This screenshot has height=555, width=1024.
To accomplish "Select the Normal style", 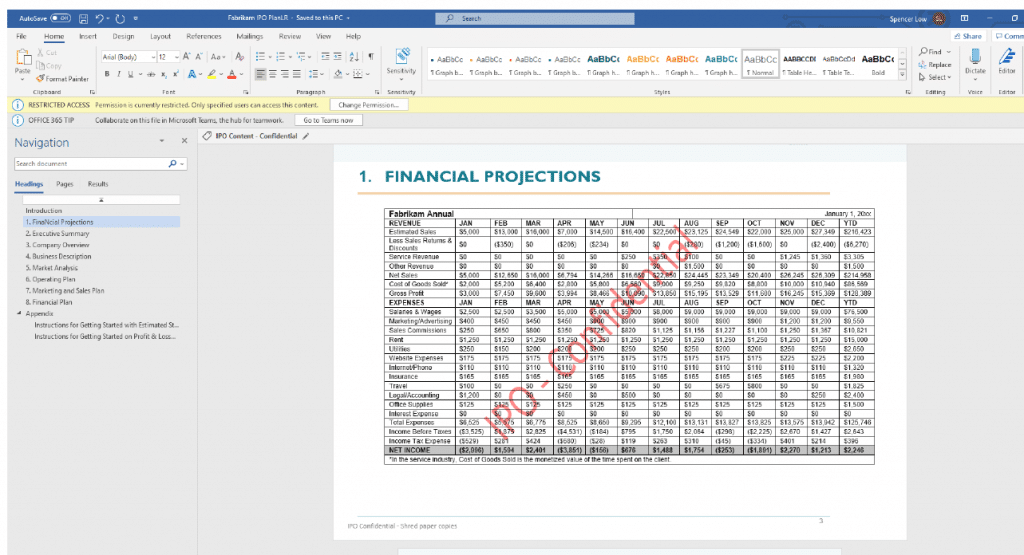I will (760, 64).
